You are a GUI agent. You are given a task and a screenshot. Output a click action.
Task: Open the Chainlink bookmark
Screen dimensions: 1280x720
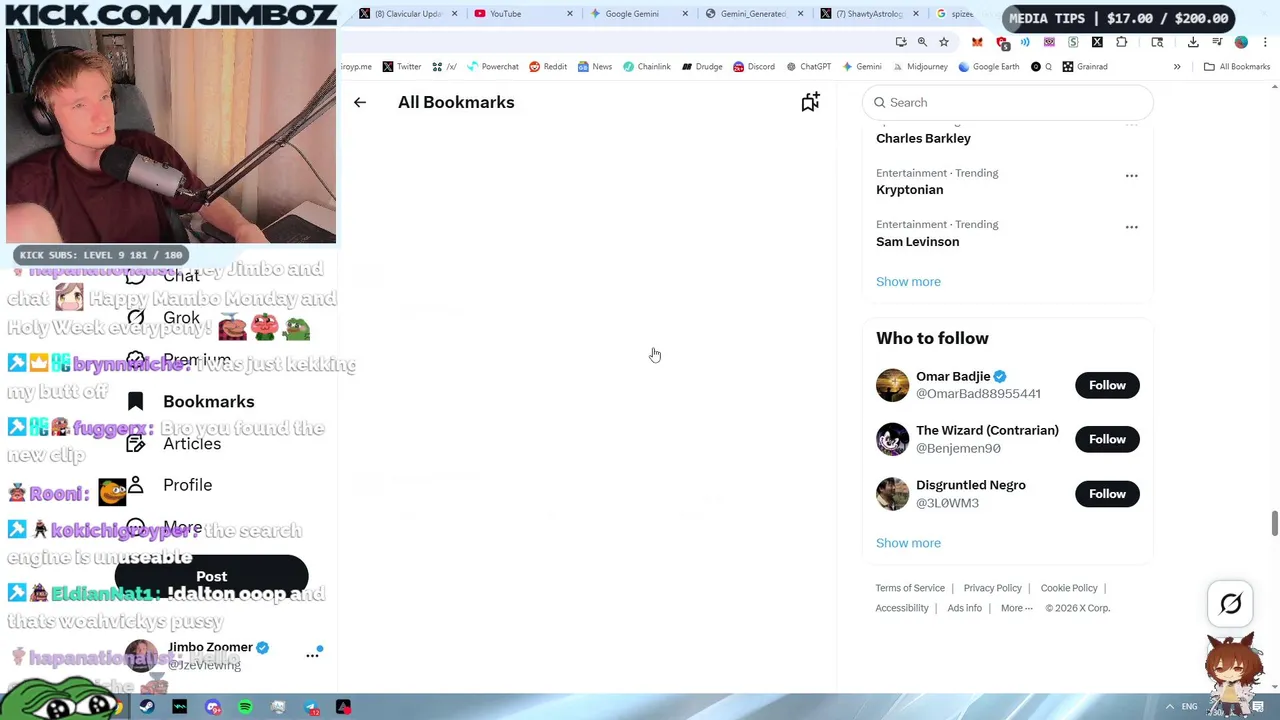coord(646,67)
